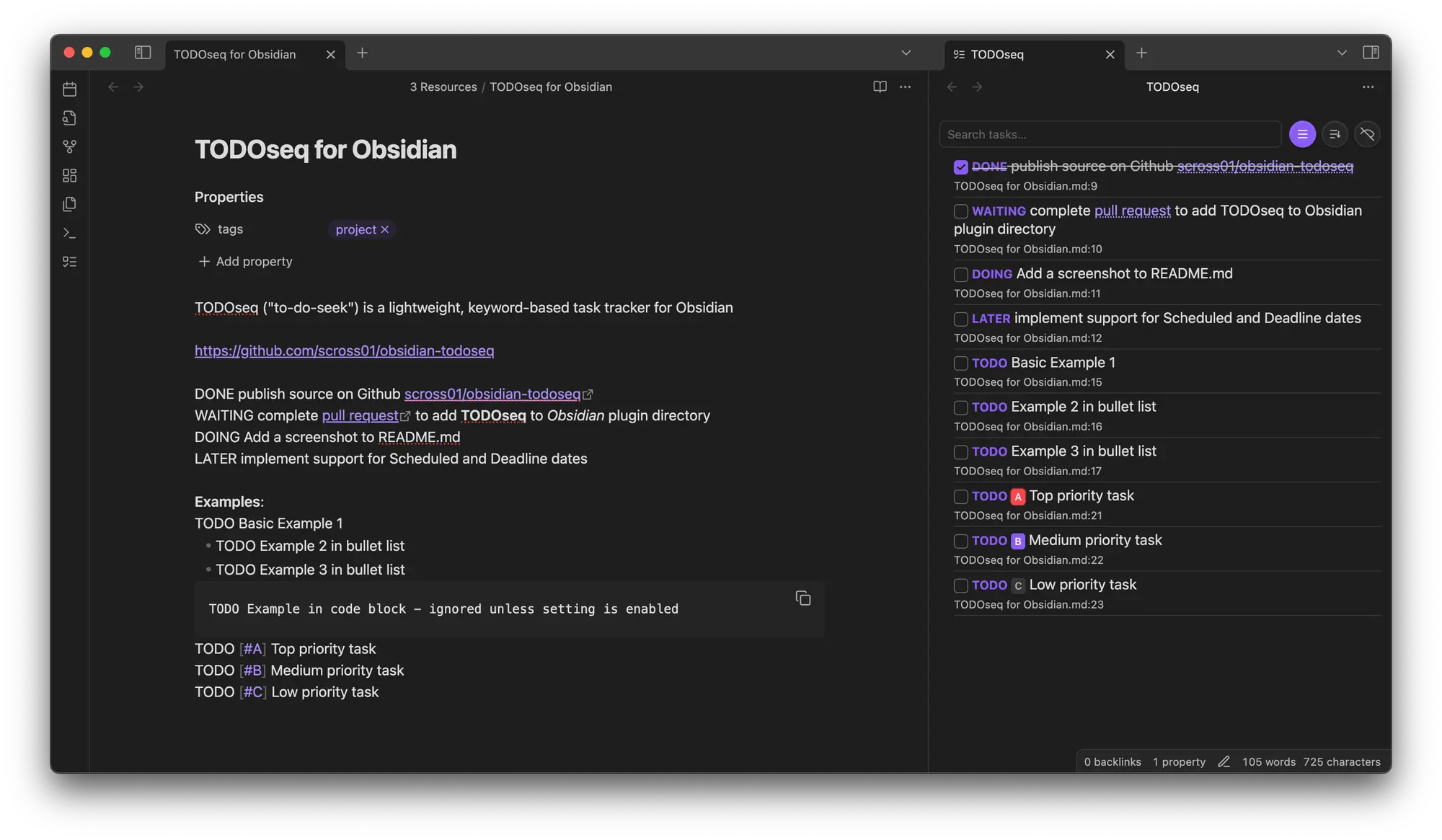
Task: Click the pencil edit icon in status bar
Action: (1224, 762)
